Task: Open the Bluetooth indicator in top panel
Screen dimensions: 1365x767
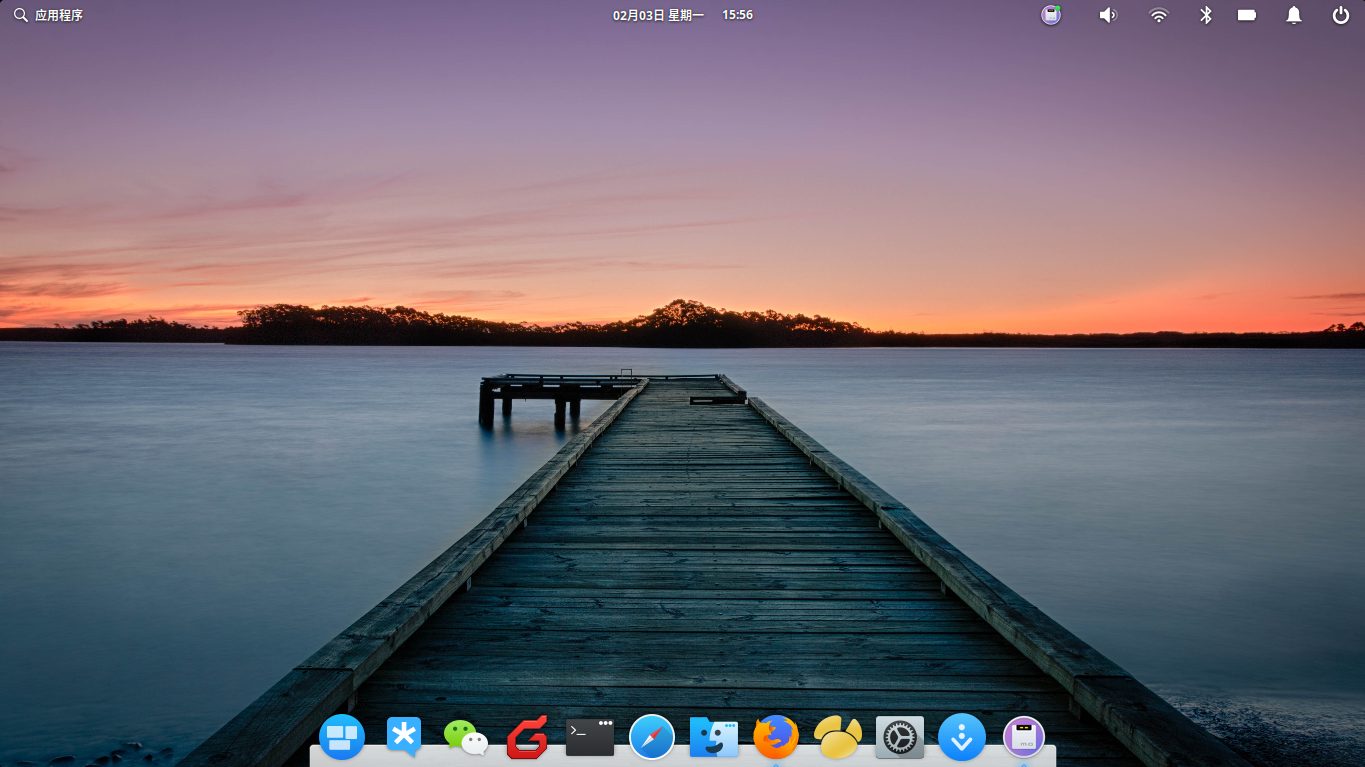Action: coord(1206,15)
